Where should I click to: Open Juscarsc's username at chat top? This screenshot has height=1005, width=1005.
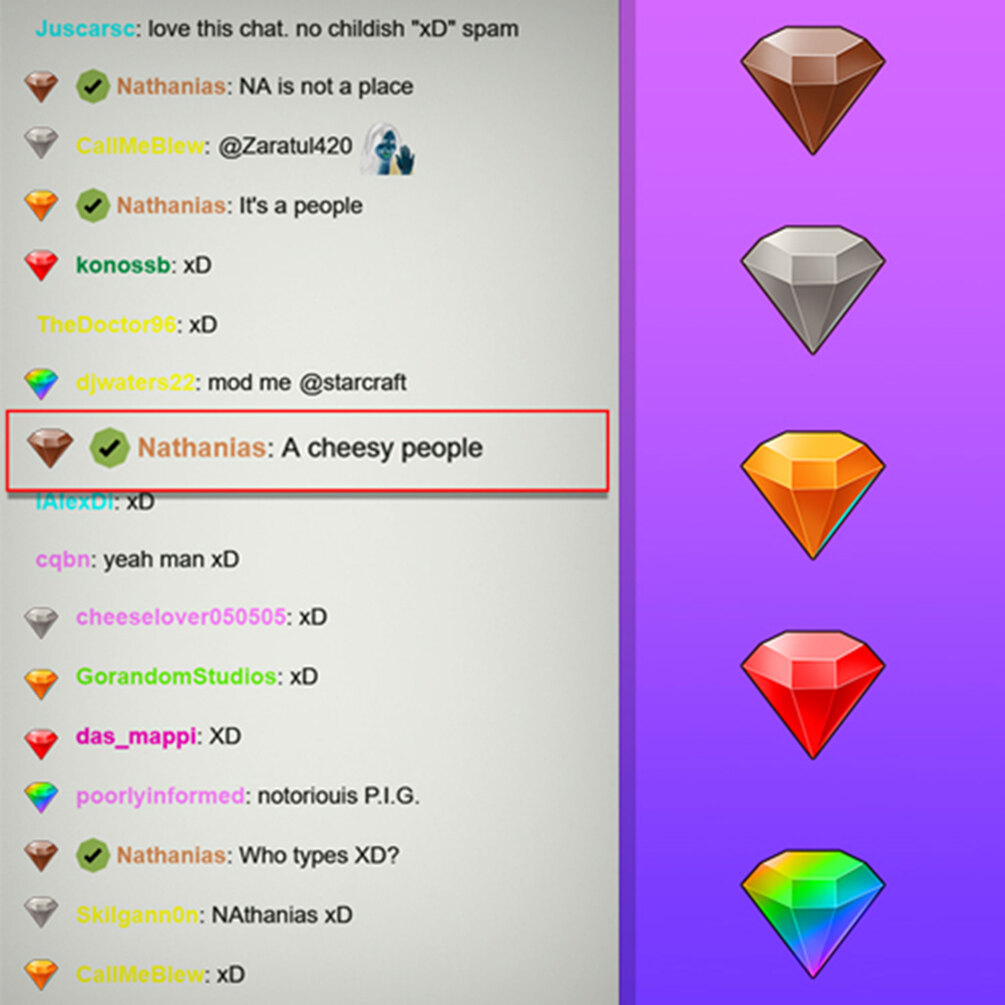85,29
